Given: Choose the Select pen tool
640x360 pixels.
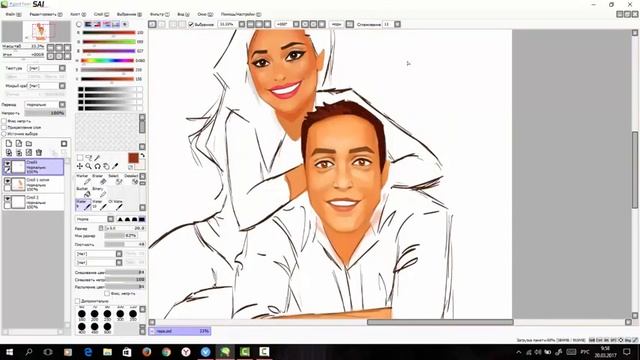Looking at the screenshot, I should click(116, 179).
